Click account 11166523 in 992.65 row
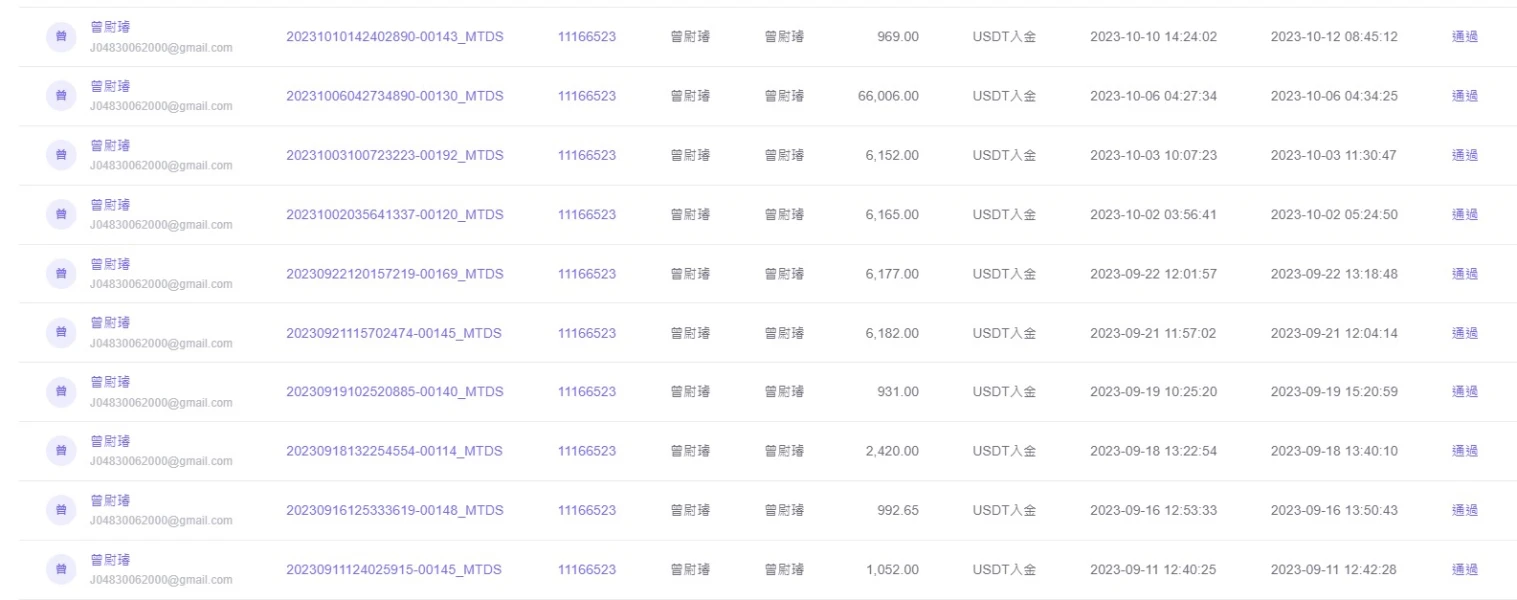 586,510
